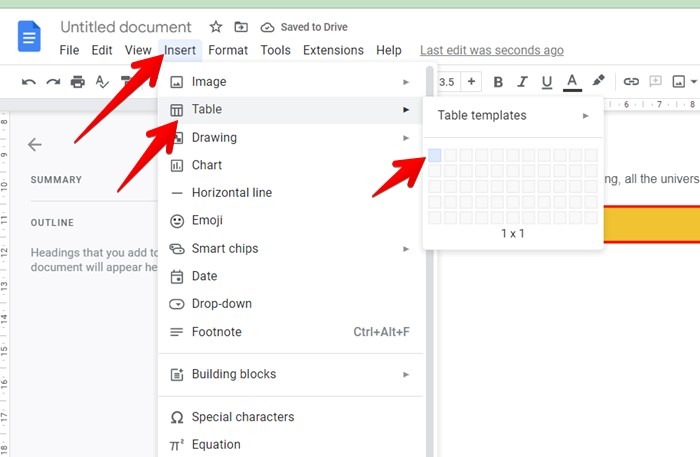Click the smiley icon beside Emoji

click(177, 221)
